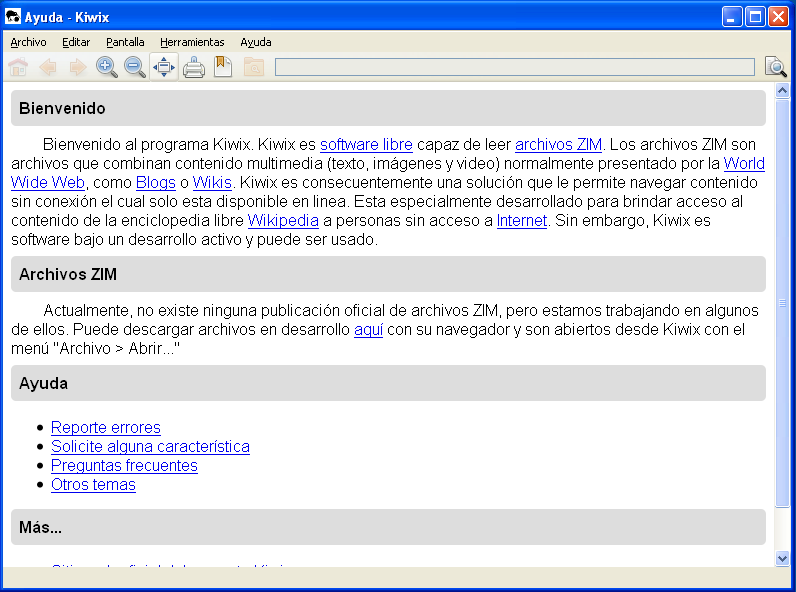The width and height of the screenshot is (796, 592).
Task: Minimize the Kiwix window
Action: coord(732,17)
